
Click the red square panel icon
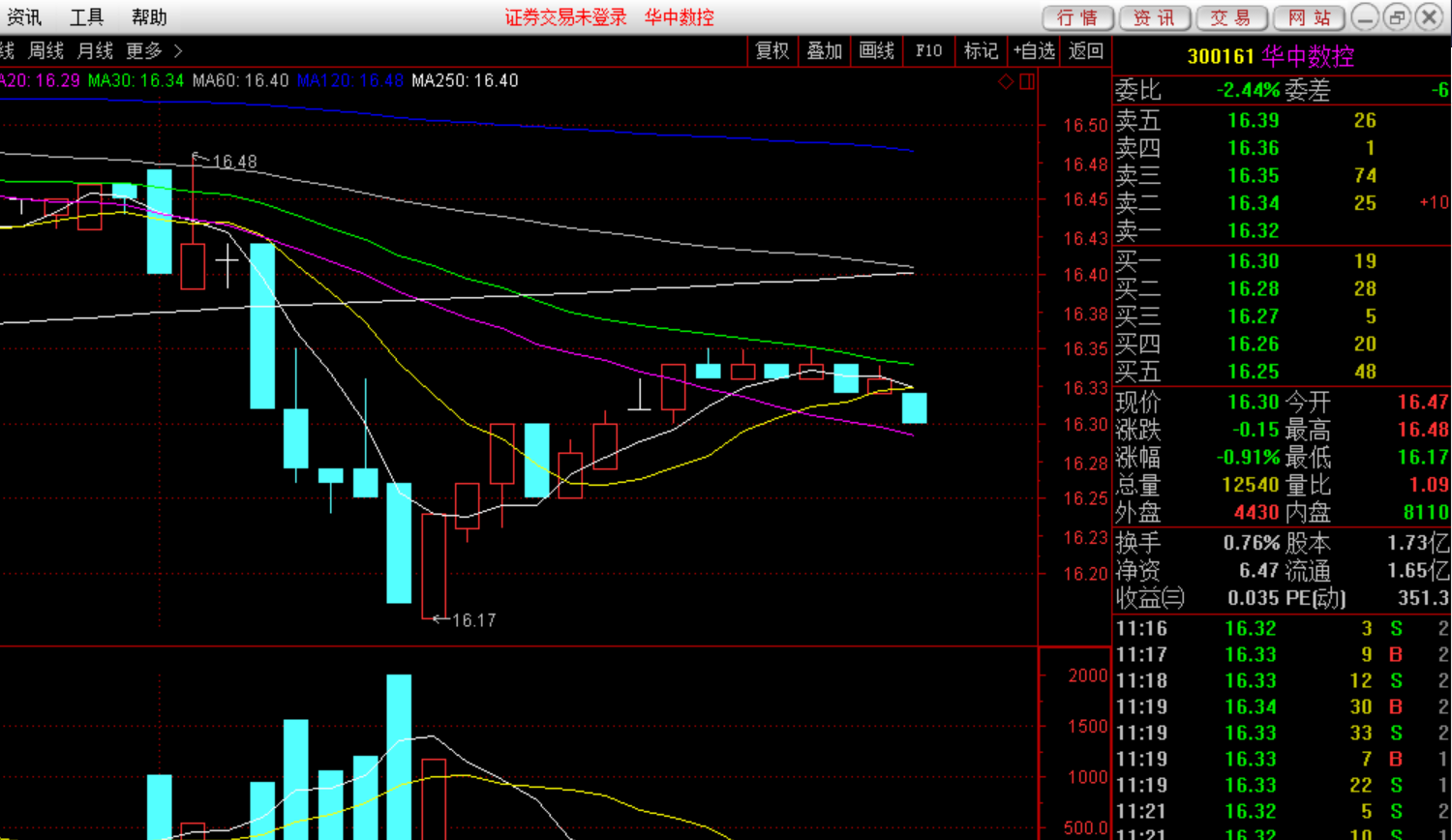[x=1027, y=81]
